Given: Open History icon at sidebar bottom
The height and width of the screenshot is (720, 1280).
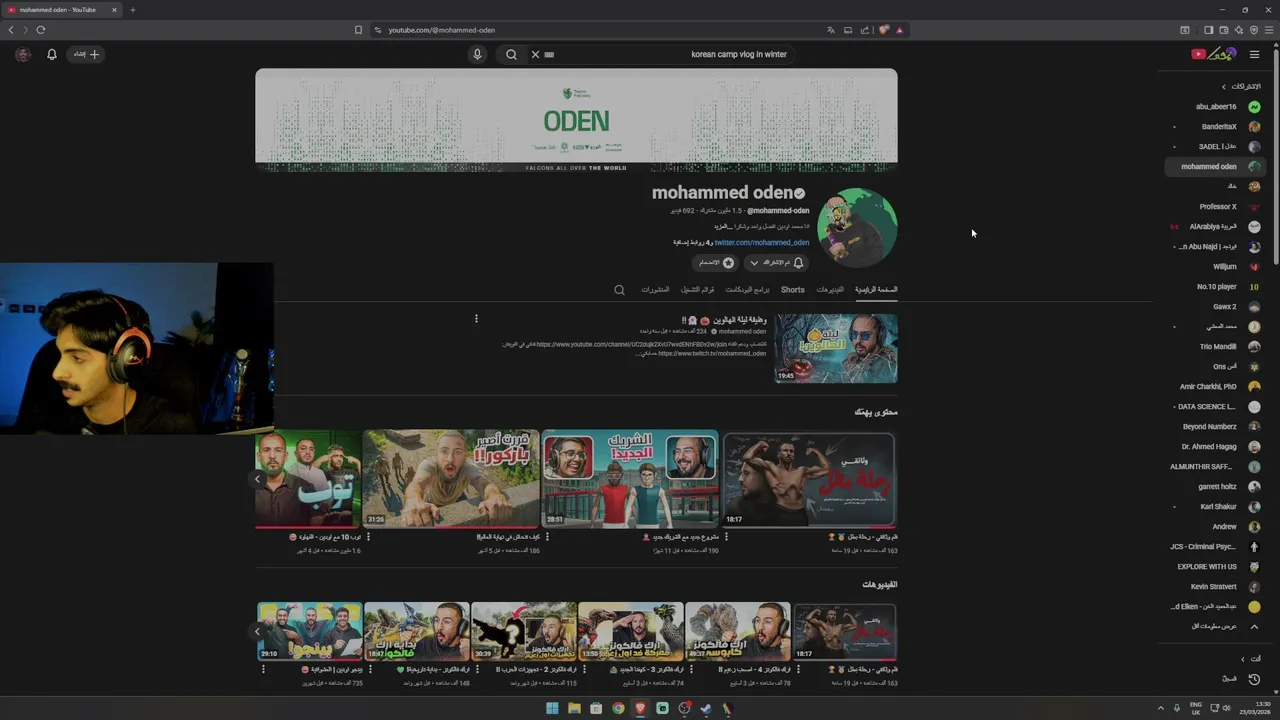Looking at the screenshot, I should (x=1254, y=679).
